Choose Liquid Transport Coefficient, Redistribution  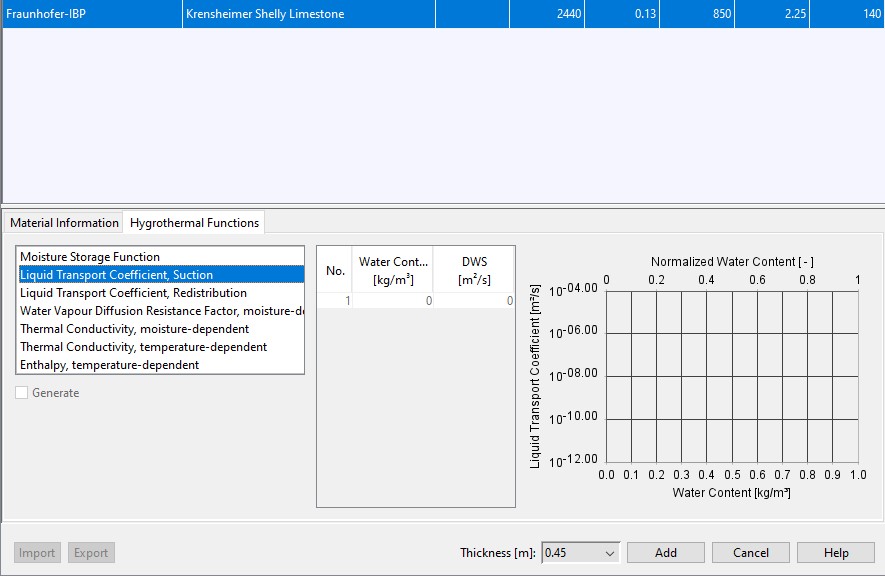tap(161, 293)
